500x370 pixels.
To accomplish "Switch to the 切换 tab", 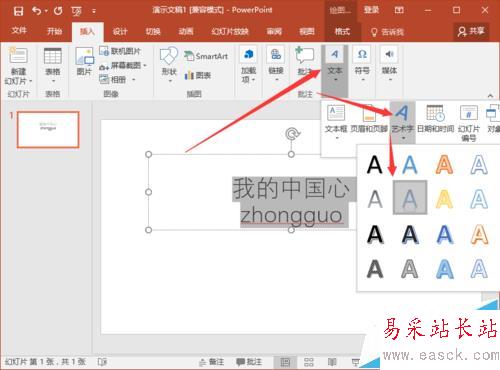I will coord(153,32).
